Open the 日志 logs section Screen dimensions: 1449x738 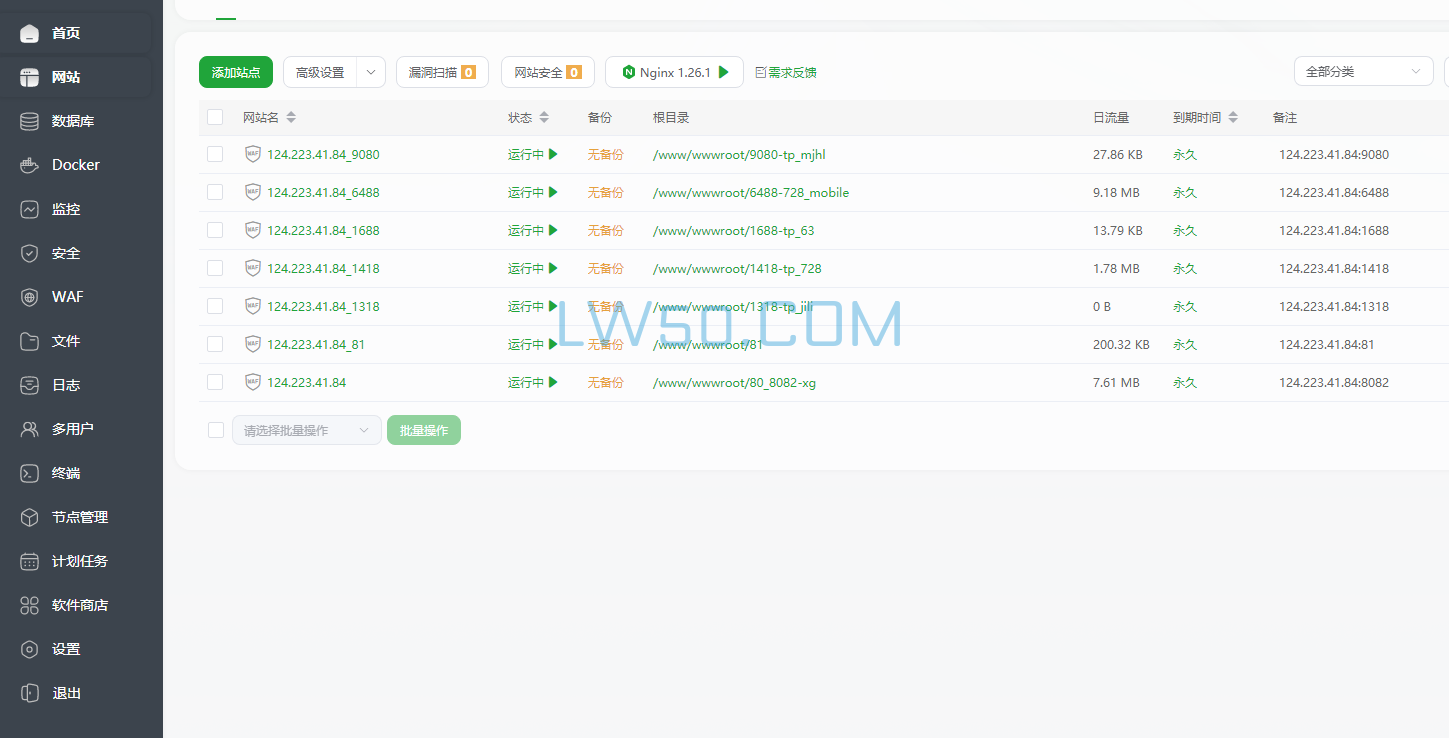coord(67,384)
